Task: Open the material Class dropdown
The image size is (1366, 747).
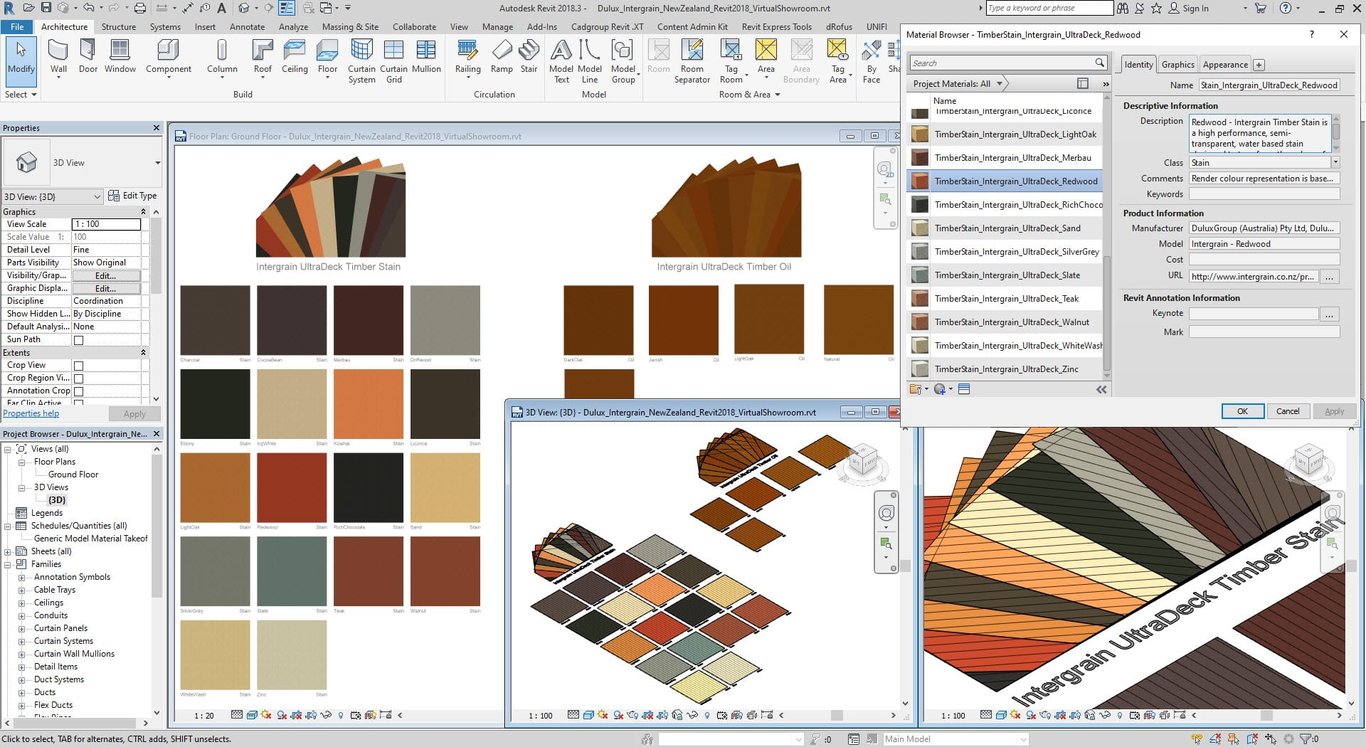Action: pos(1335,163)
